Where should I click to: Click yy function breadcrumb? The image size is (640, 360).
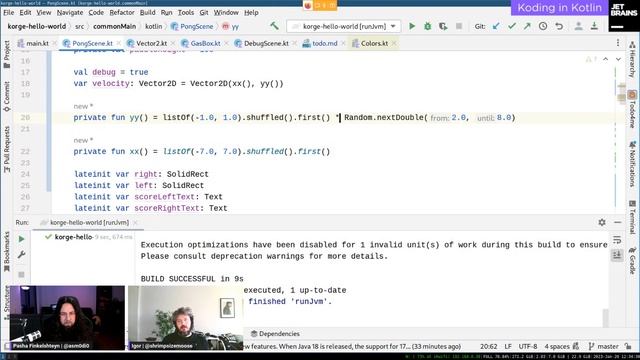point(231,26)
